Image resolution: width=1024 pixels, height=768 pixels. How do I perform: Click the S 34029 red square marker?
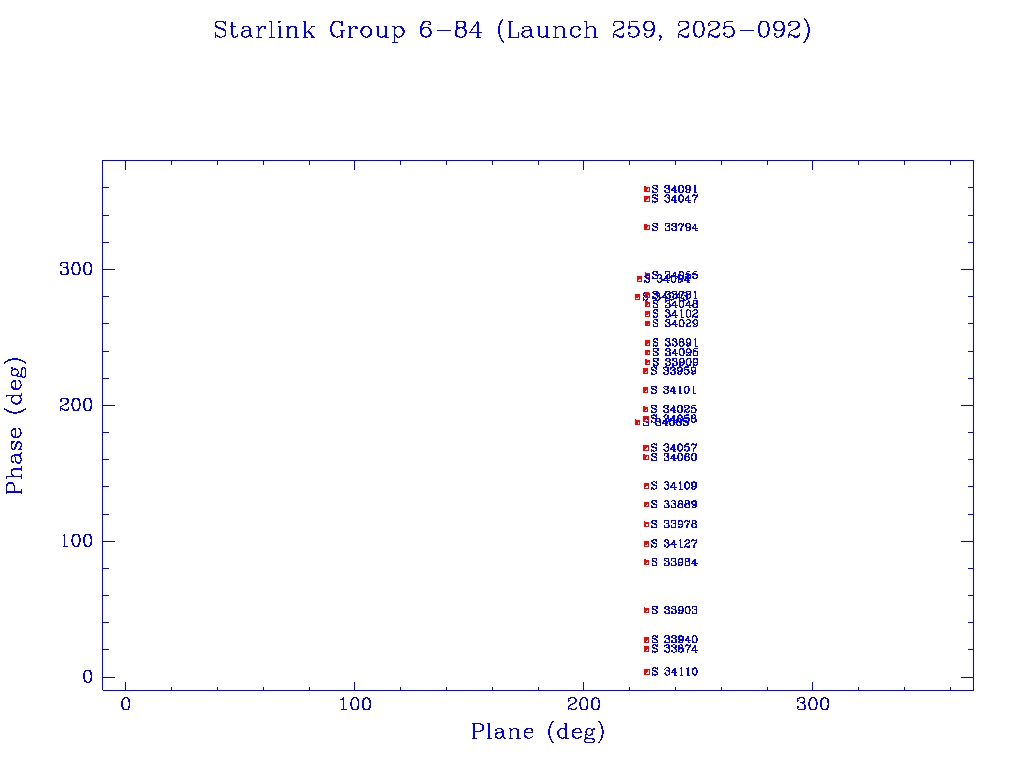click(x=648, y=323)
